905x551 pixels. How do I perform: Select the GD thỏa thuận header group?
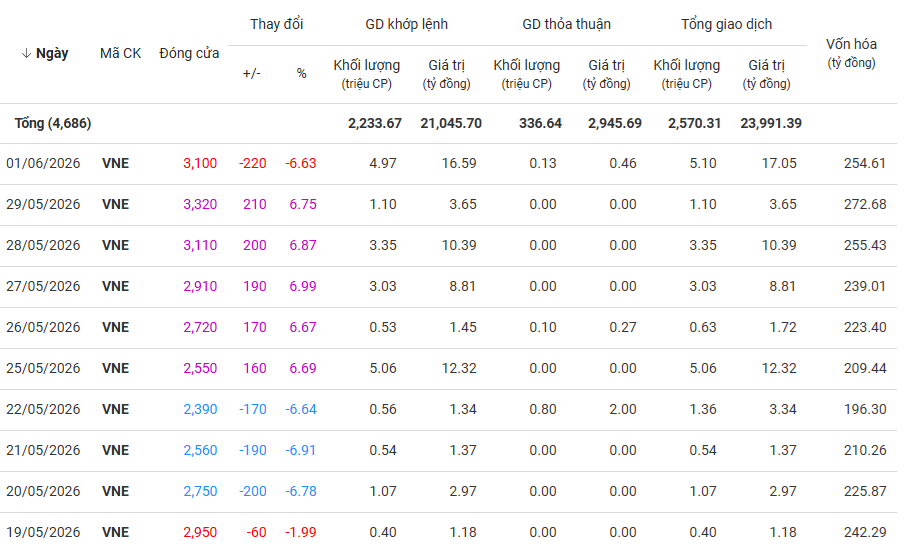point(566,24)
